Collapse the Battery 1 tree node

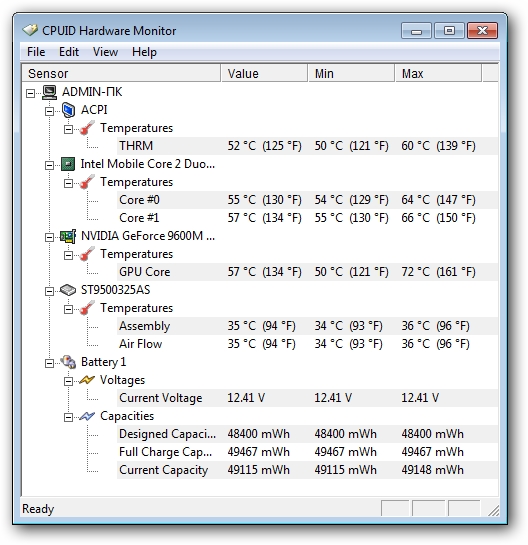pos(50,363)
